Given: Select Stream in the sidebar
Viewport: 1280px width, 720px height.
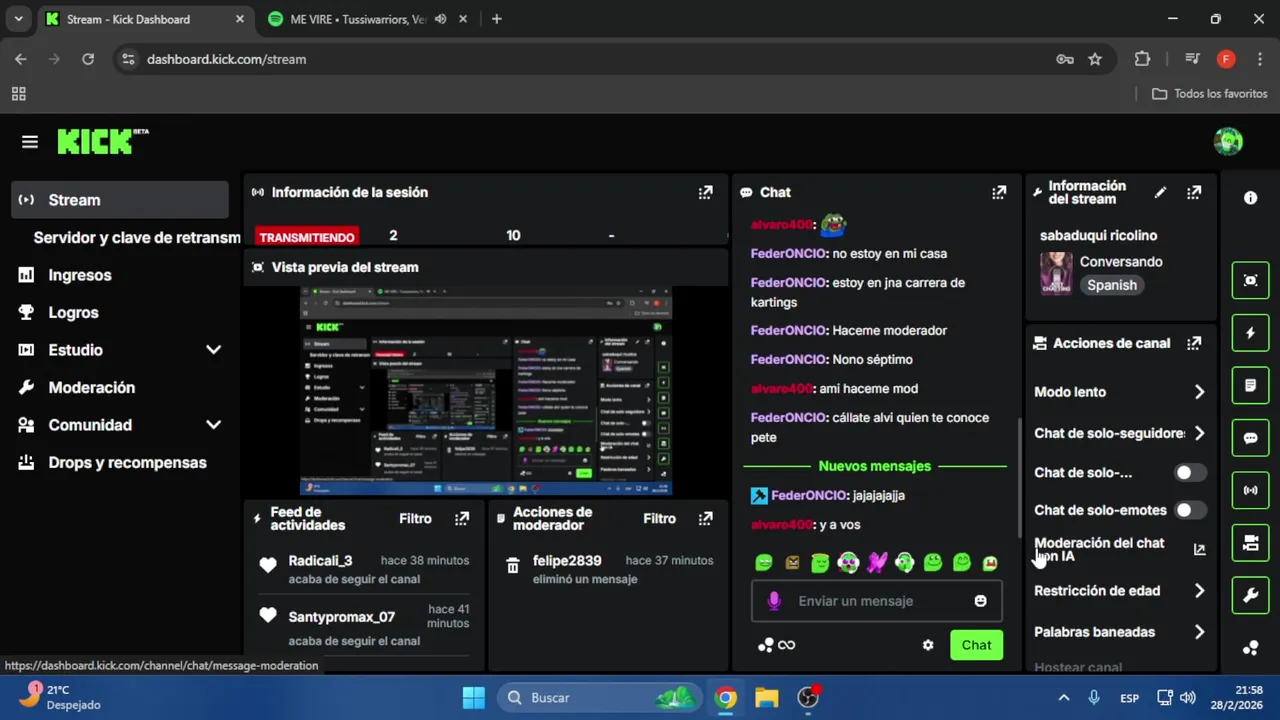Looking at the screenshot, I should (x=122, y=200).
